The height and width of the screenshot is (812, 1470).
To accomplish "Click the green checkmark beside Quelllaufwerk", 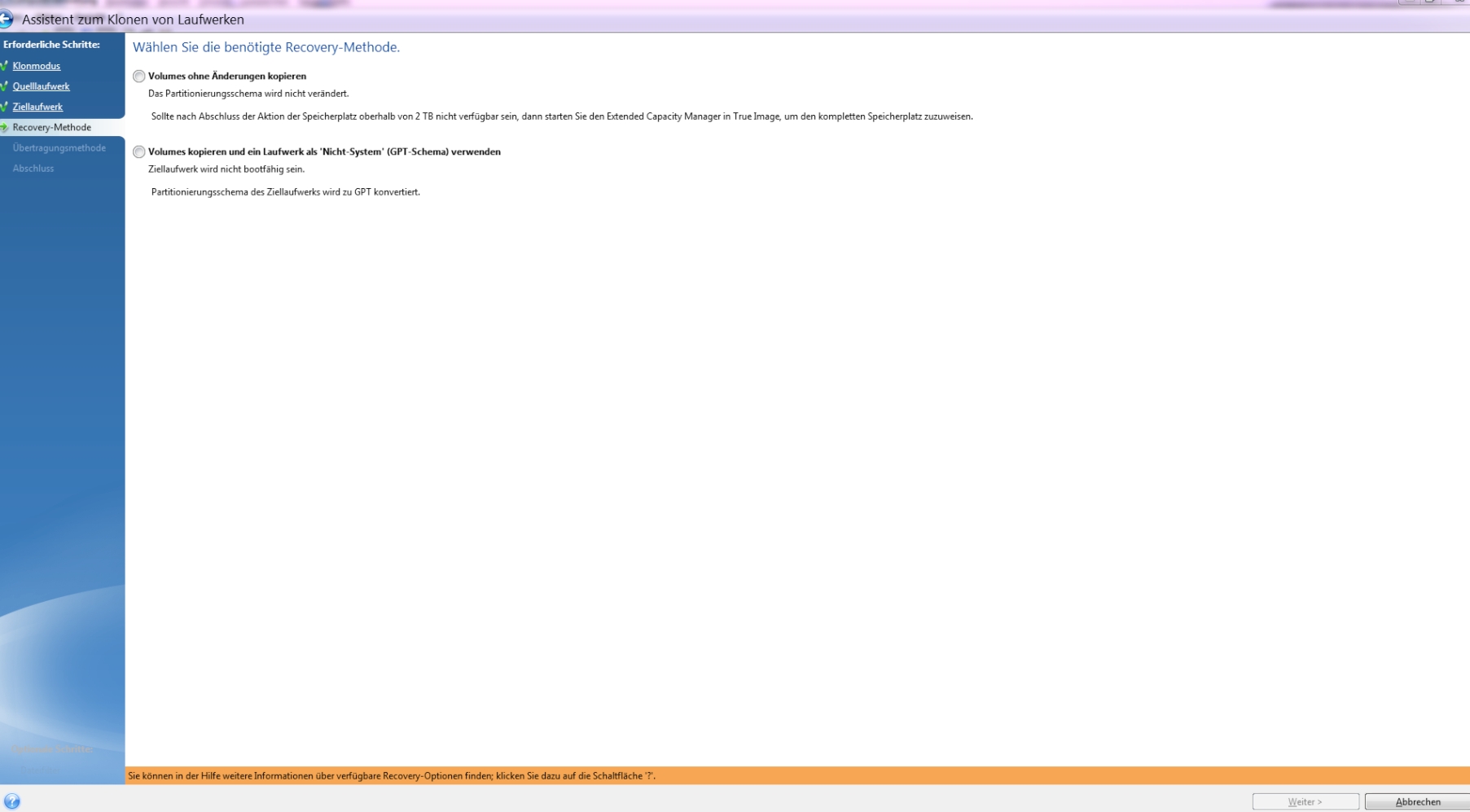I will coord(4,86).
